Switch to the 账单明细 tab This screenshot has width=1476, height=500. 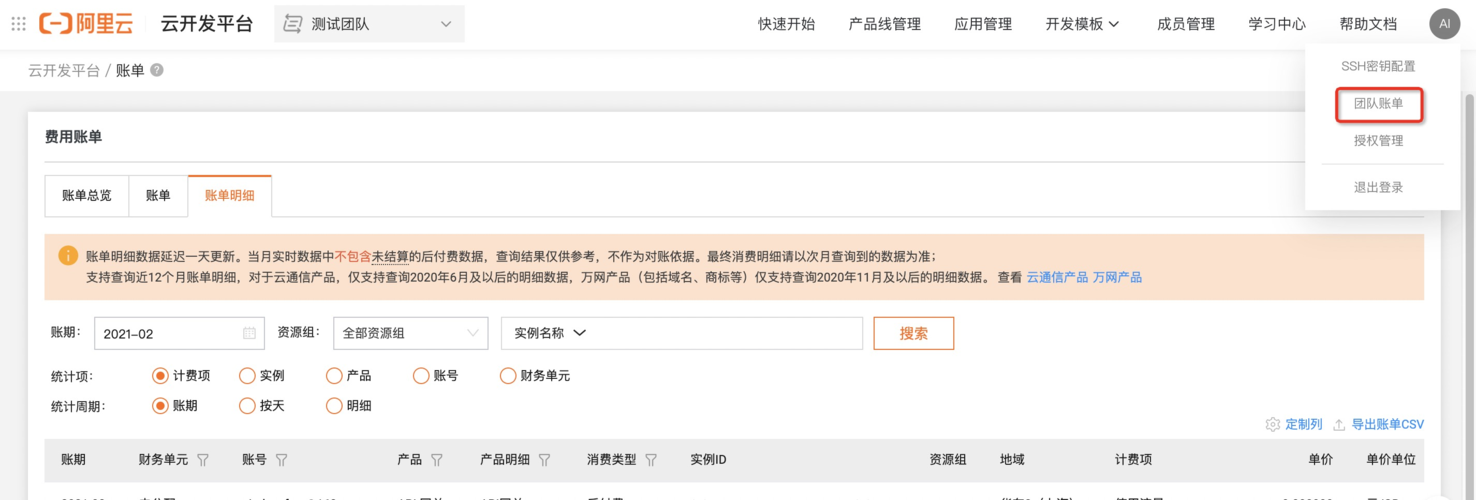pos(230,195)
